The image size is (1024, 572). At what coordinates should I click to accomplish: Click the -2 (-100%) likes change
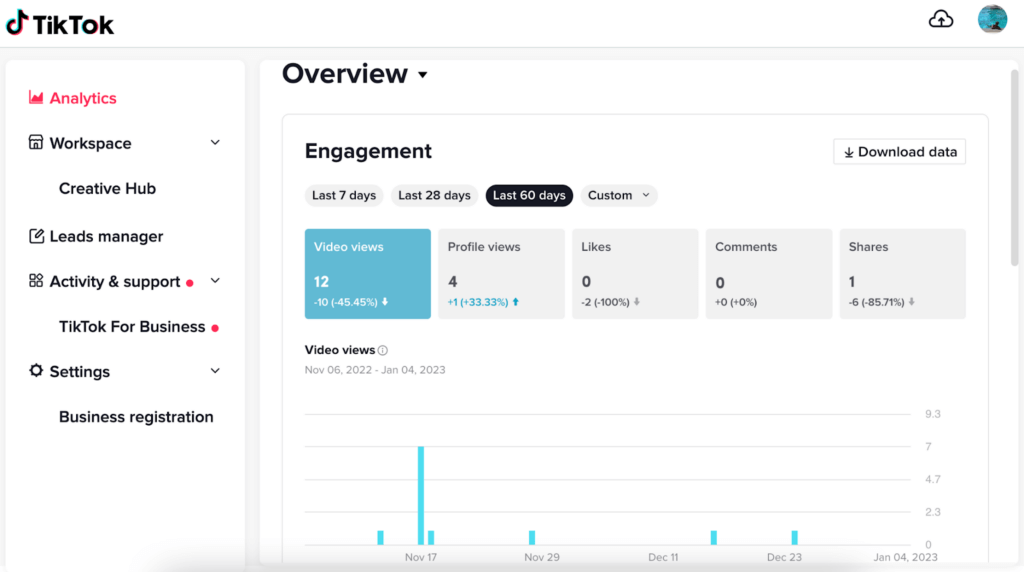[x=611, y=302]
